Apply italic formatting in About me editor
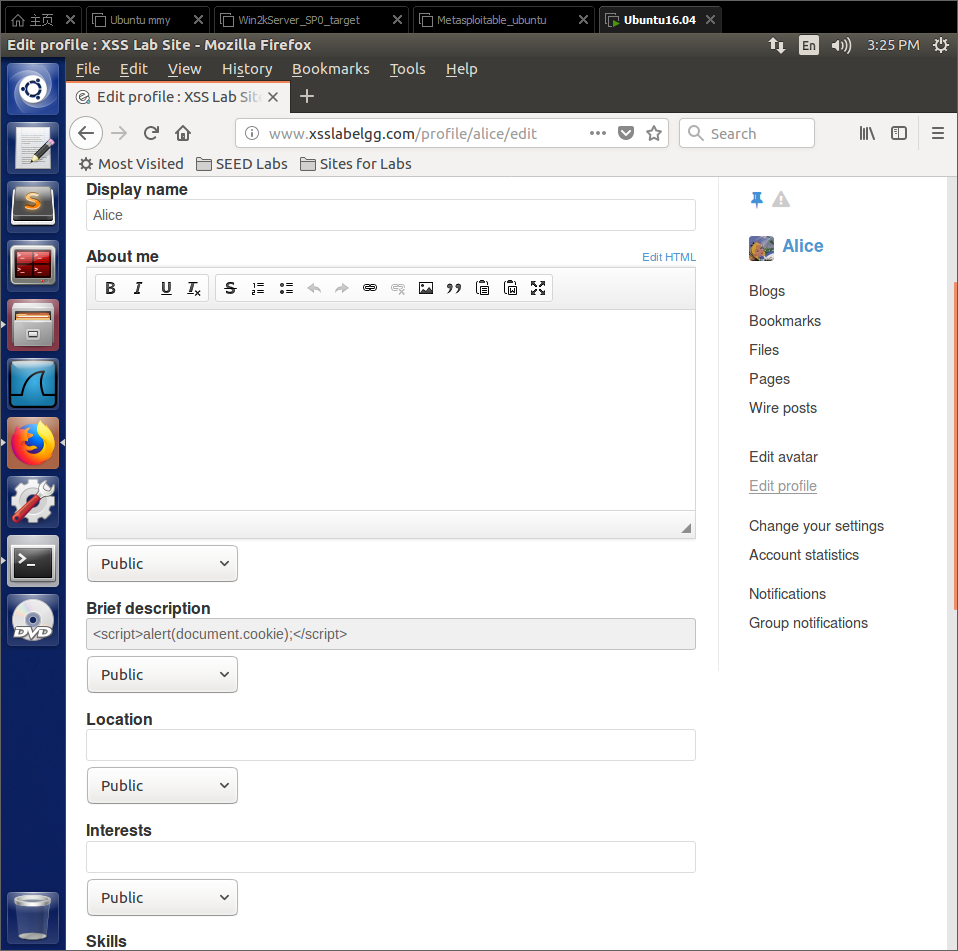This screenshot has height=951, width=958. coord(138,288)
